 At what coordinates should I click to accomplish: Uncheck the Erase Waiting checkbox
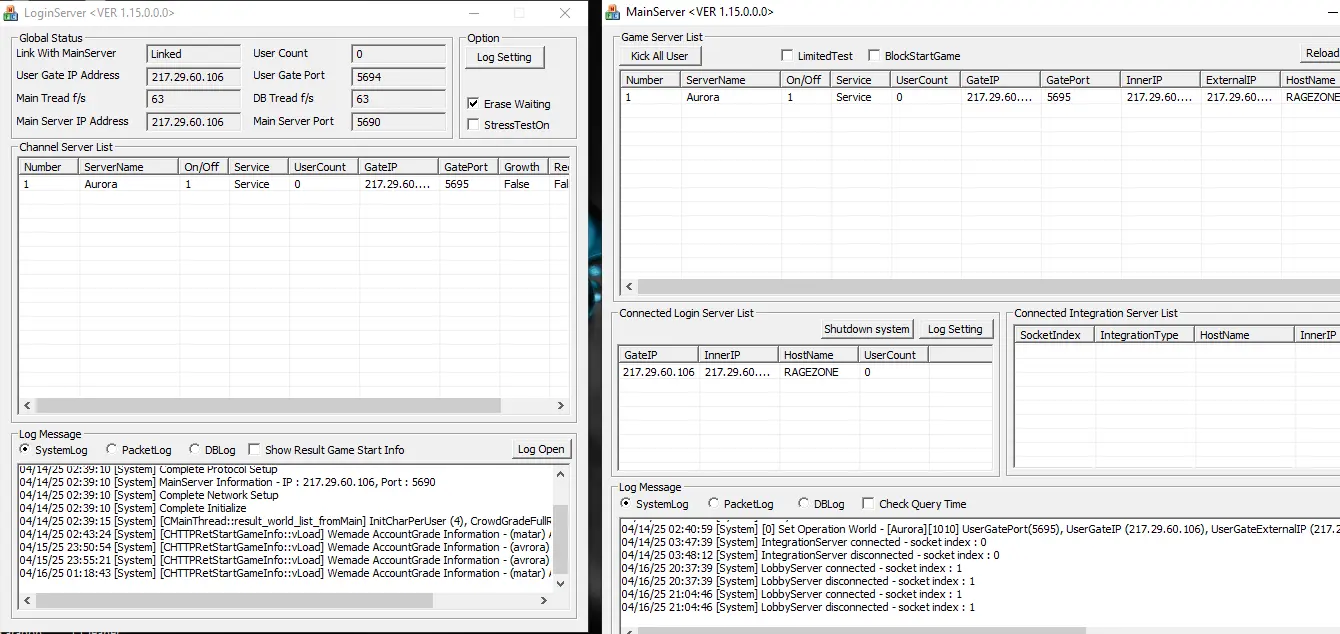coord(473,104)
